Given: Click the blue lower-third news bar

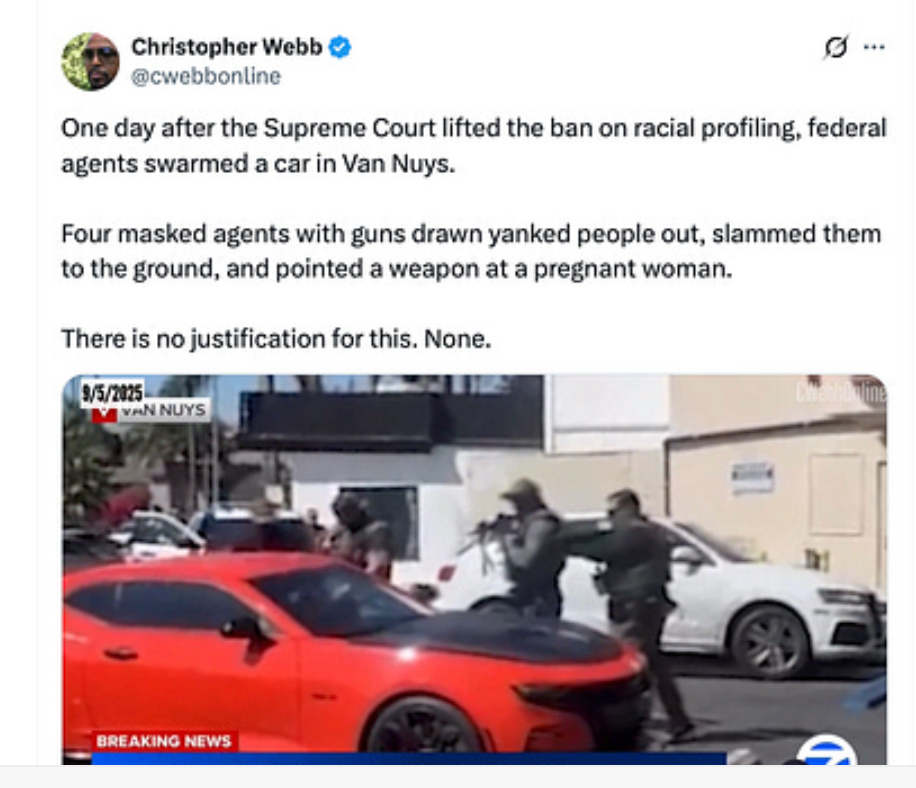Looking at the screenshot, I should (x=409, y=758).
